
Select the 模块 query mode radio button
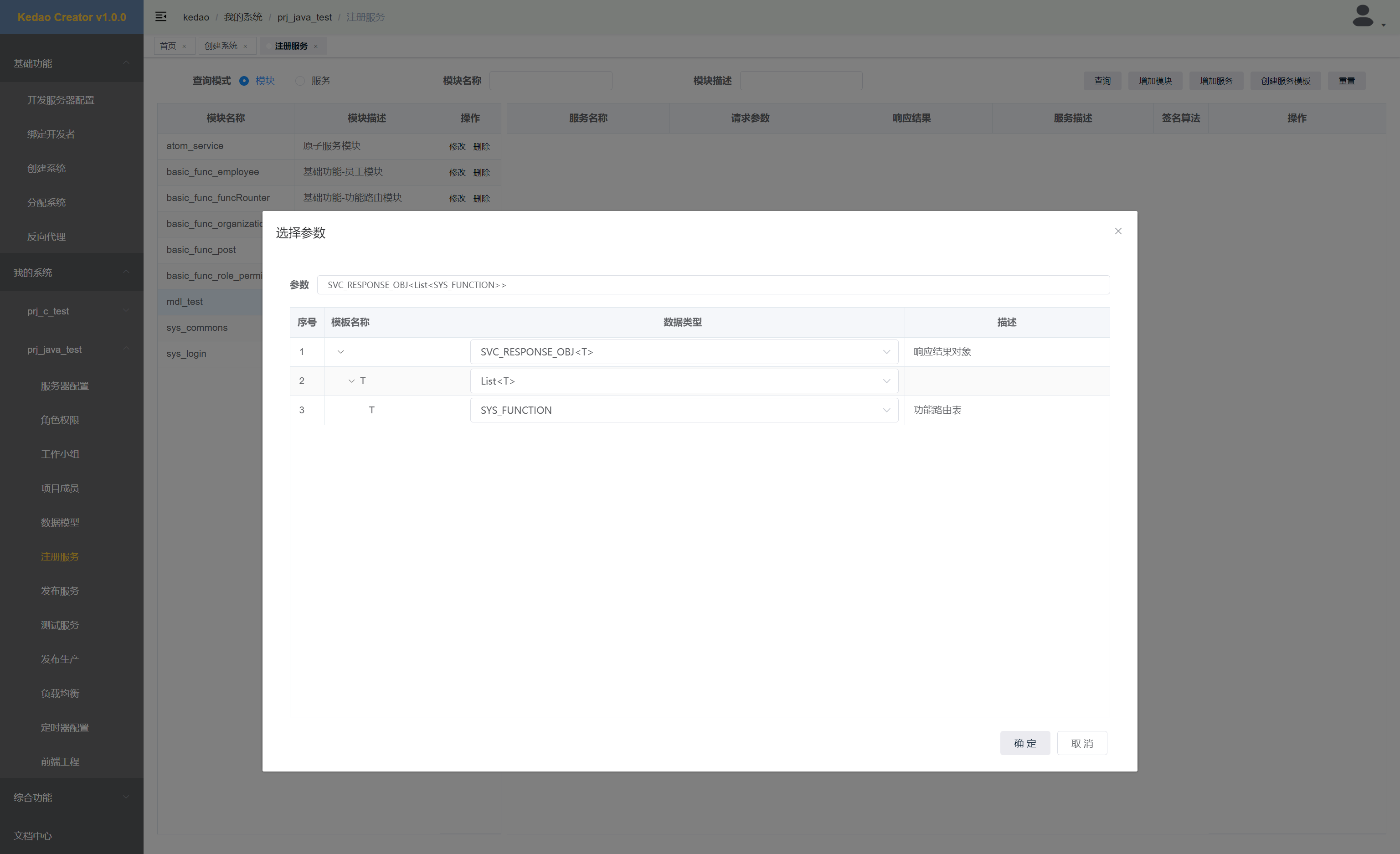(x=244, y=81)
